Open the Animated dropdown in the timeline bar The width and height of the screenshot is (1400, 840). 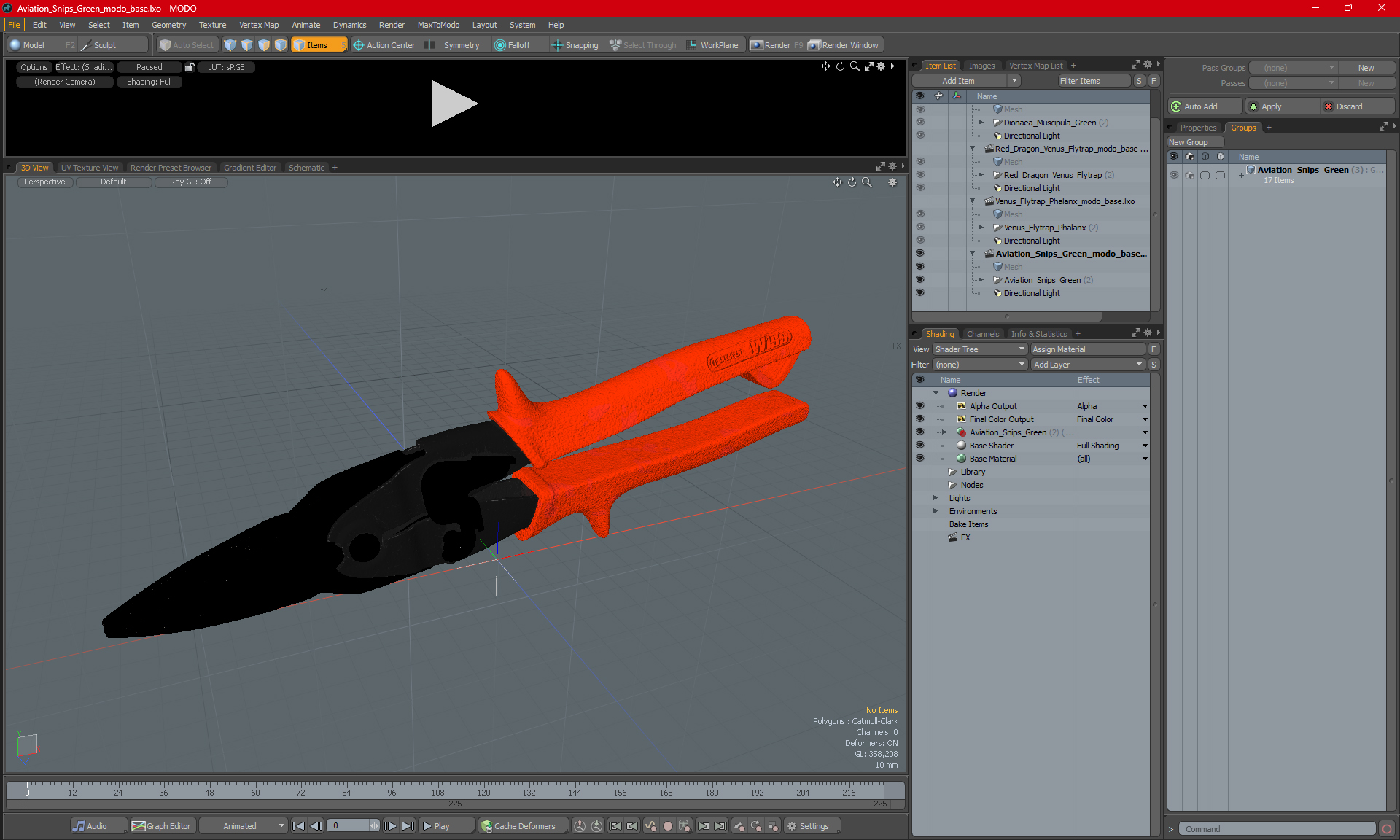click(244, 826)
